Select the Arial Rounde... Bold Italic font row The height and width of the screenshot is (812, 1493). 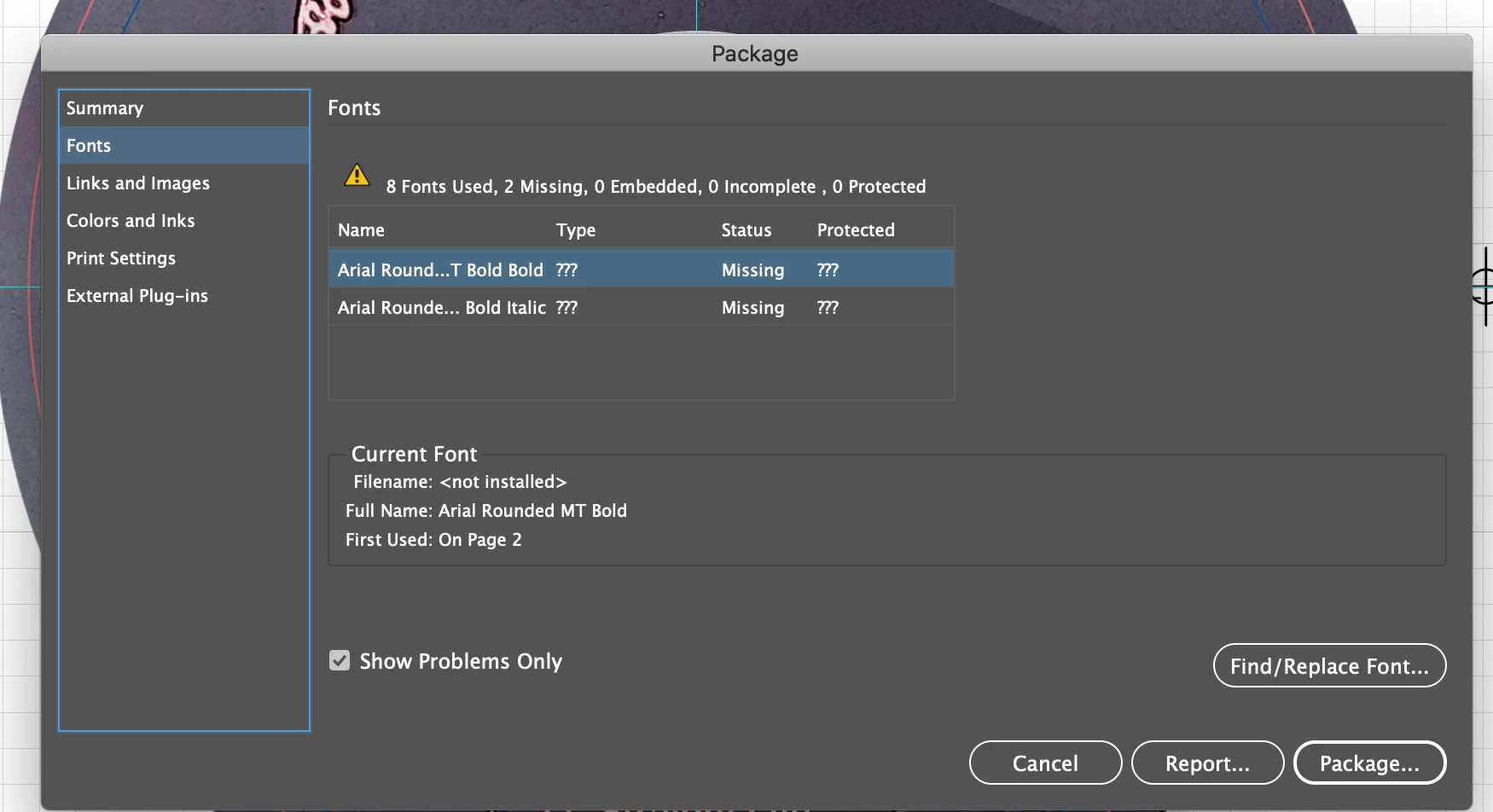point(642,307)
